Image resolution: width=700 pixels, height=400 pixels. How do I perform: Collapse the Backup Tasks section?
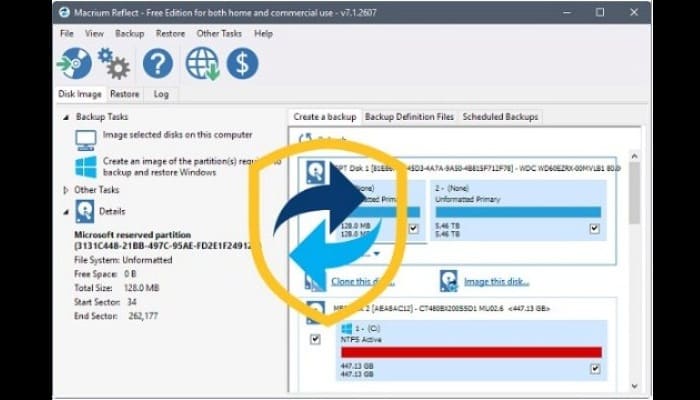coord(66,117)
